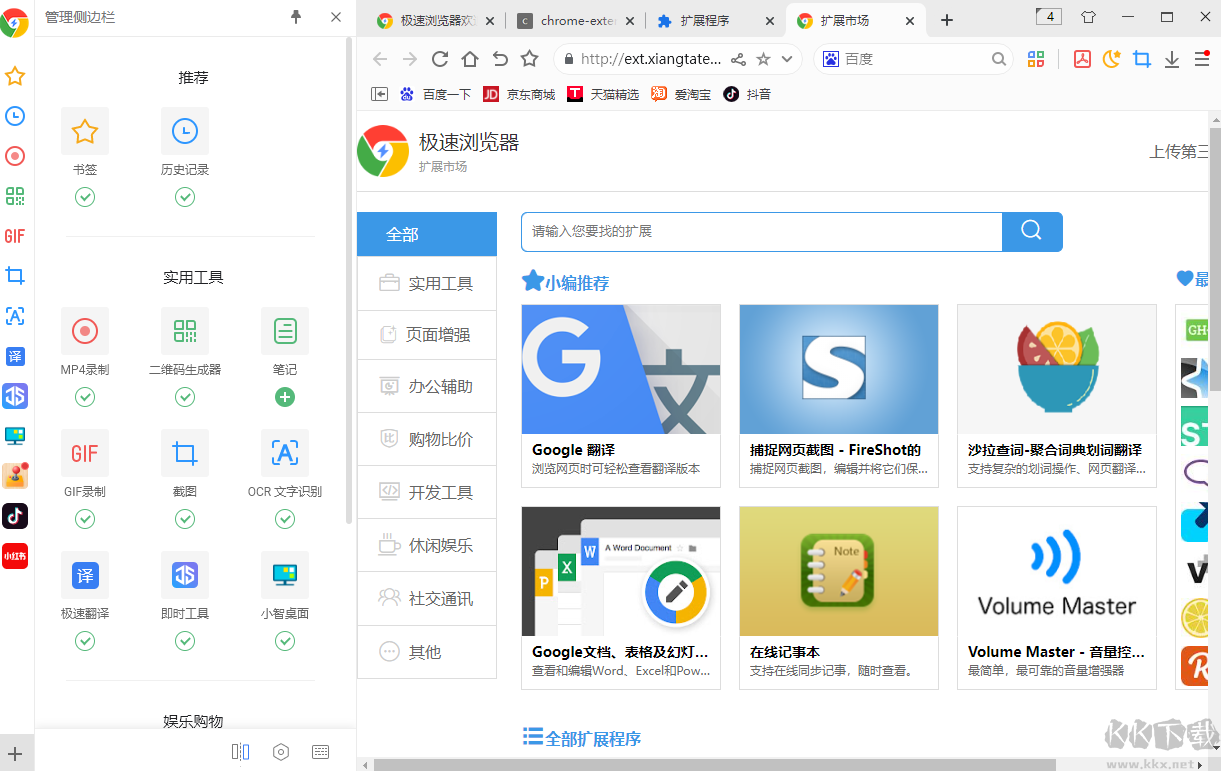Open the 二维码生成器 tool

coord(185,331)
